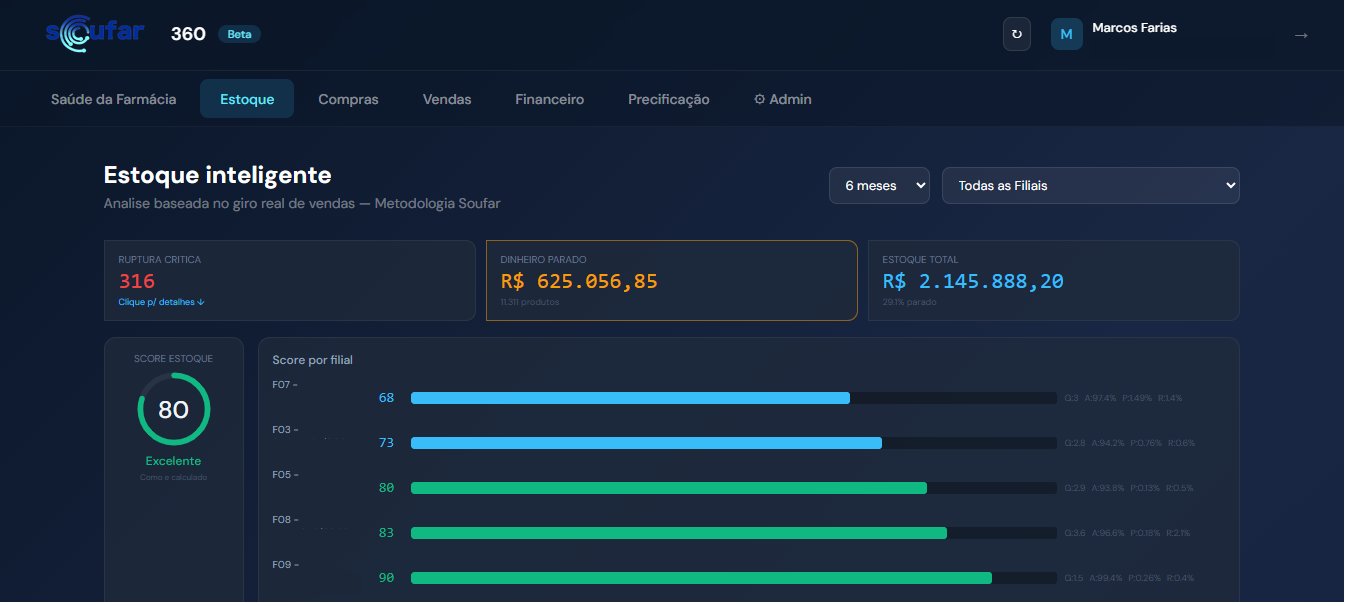Switch to the Compras tab
The height and width of the screenshot is (606, 1345).
(348, 99)
